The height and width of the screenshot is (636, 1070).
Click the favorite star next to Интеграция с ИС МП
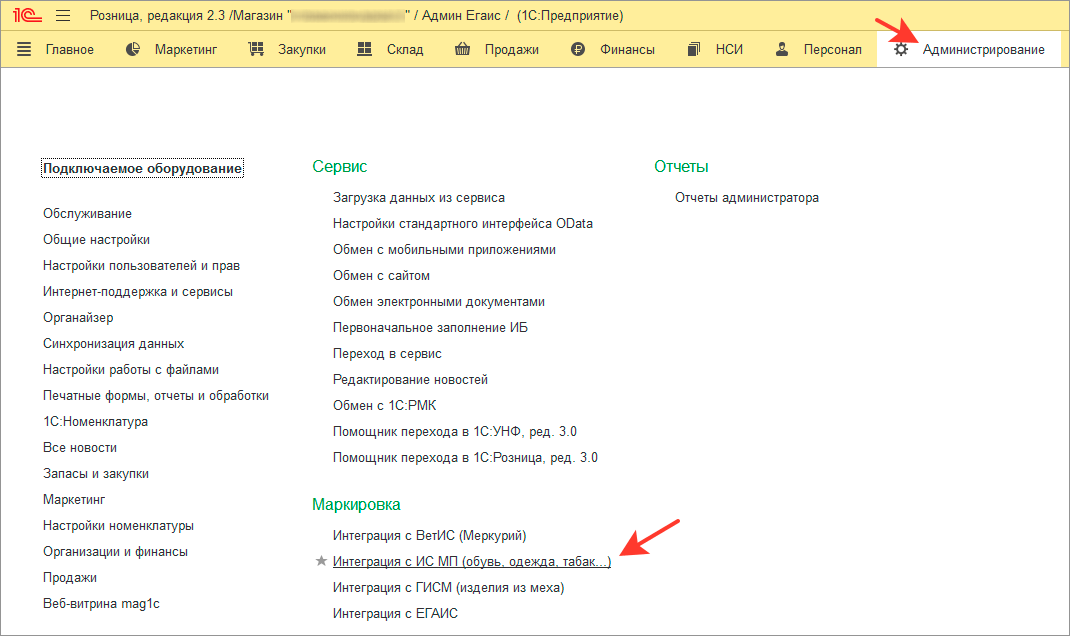[321, 561]
